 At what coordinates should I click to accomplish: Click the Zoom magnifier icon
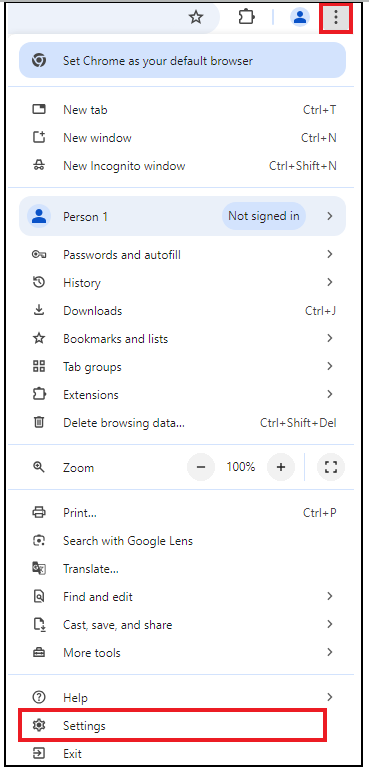coord(39,467)
